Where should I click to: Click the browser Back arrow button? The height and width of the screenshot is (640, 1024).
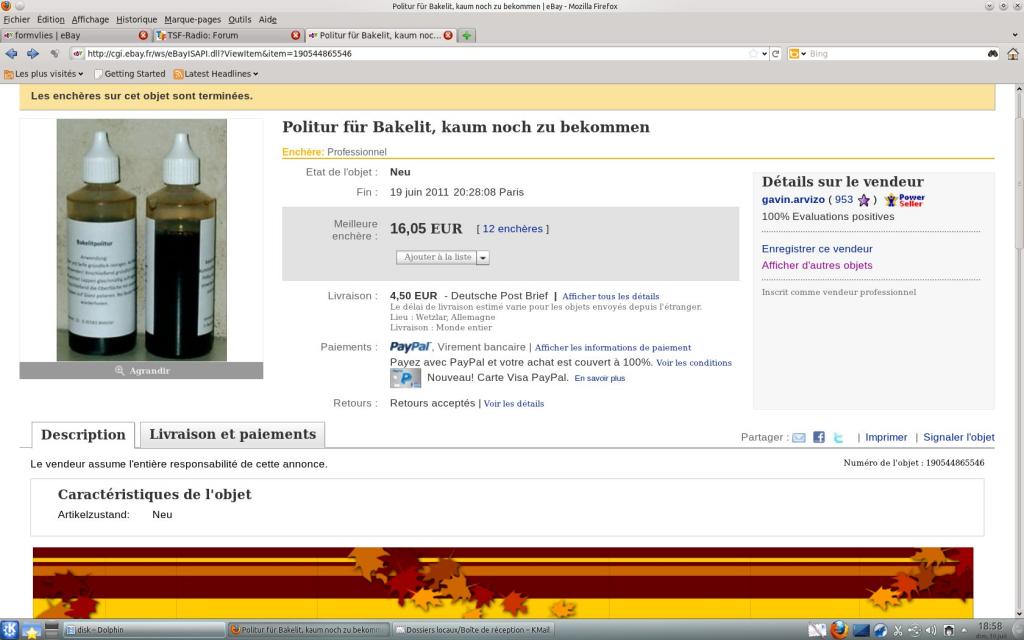[x=11, y=54]
